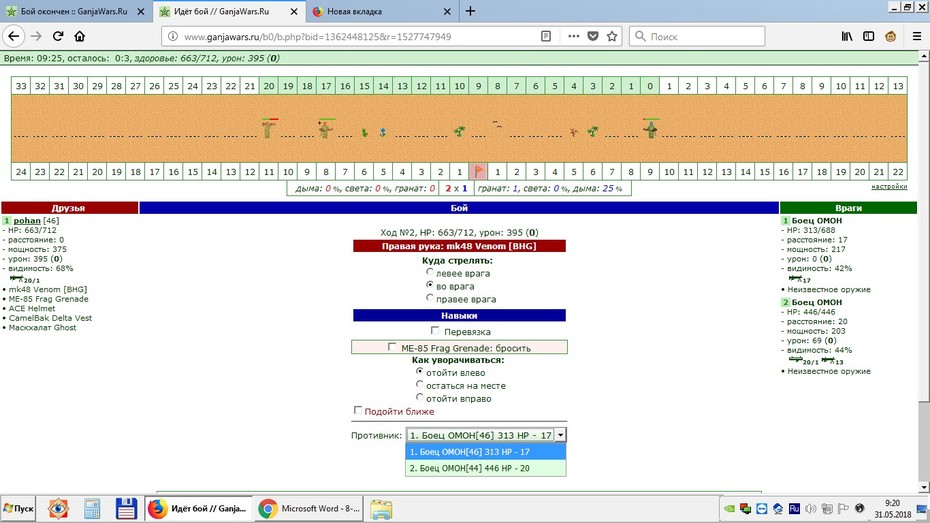Open pohan player profile link
The width and height of the screenshot is (930, 523).
click(27, 221)
